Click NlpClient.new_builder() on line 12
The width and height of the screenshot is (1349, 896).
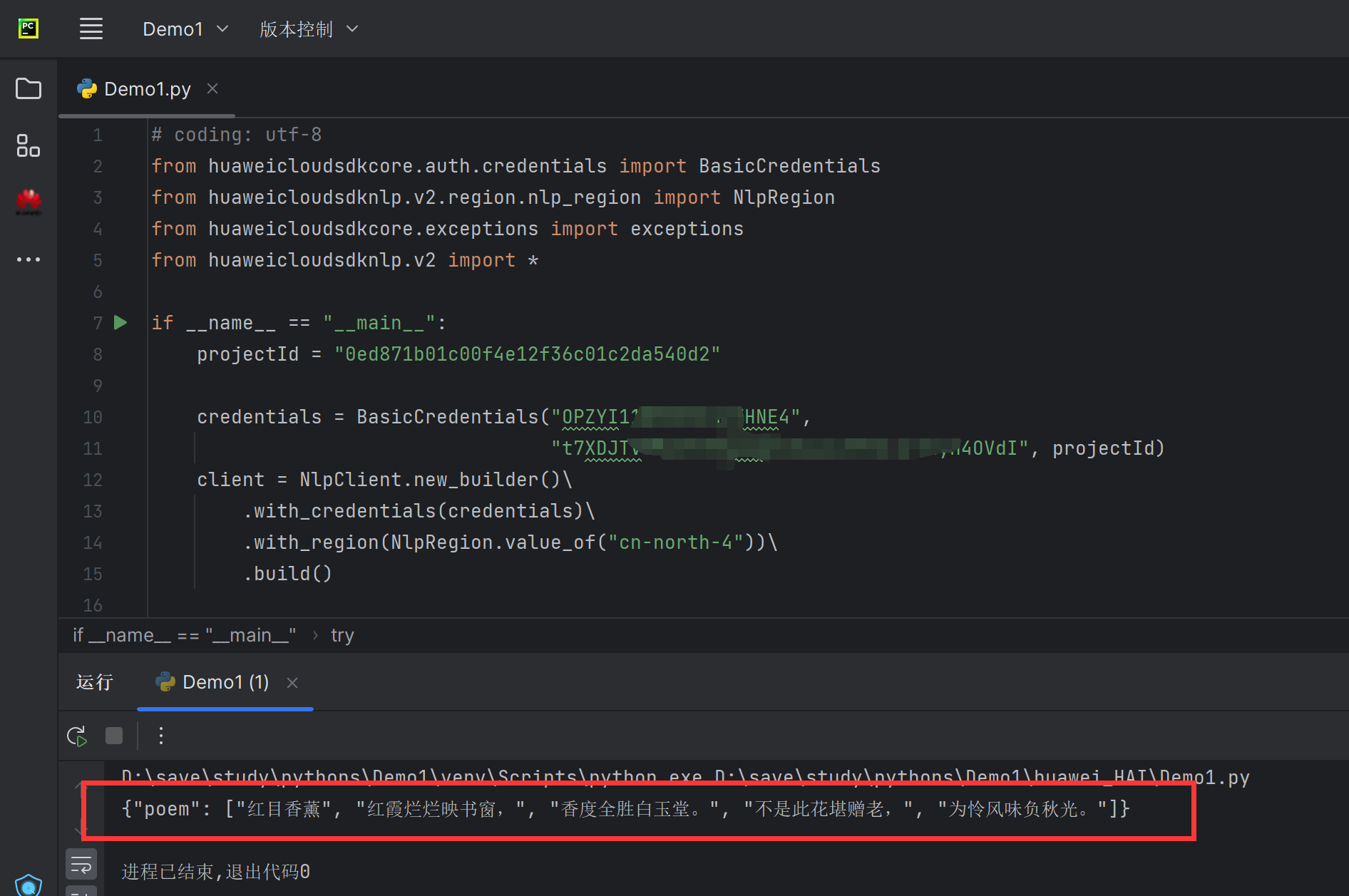tap(430, 480)
